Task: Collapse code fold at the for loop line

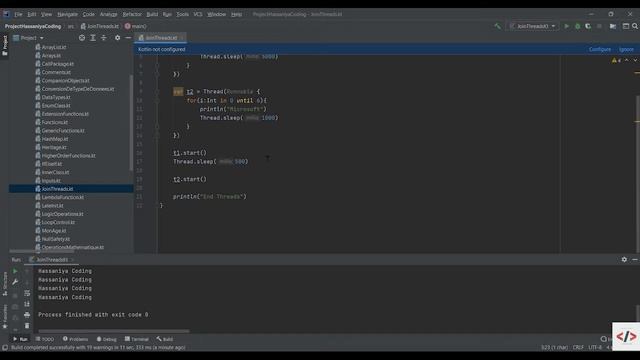Action: point(157,100)
